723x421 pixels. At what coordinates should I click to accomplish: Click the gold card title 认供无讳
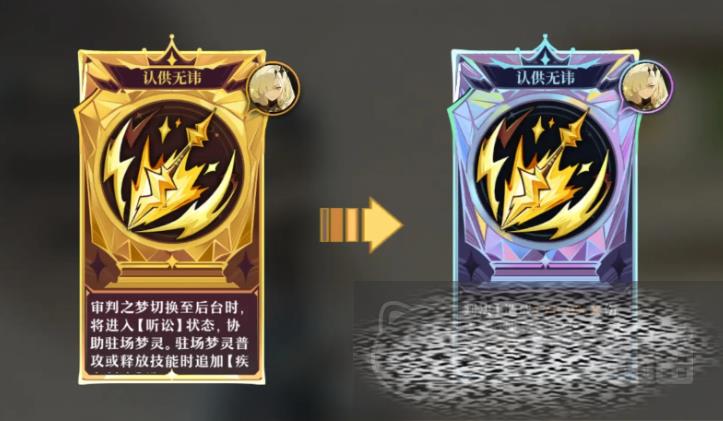click(x=172, y=77)
